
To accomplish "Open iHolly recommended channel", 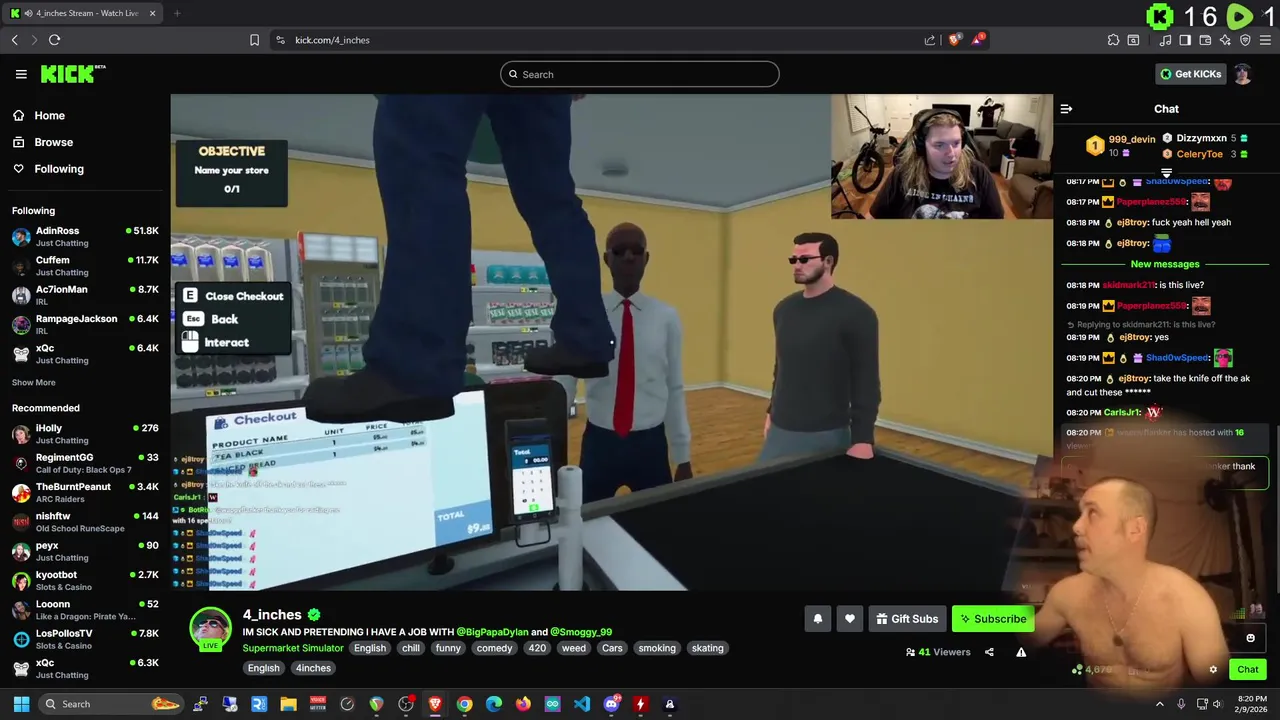I will 85,434.
